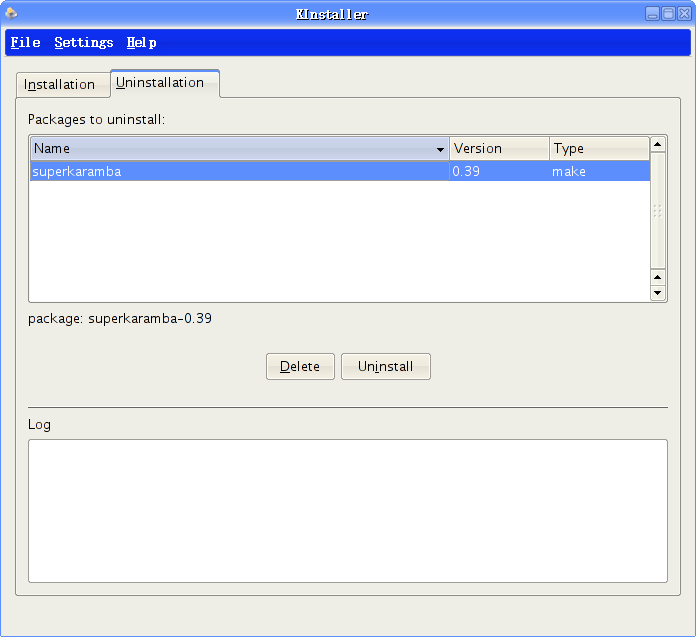Select the Uninstallation tab
This screenshot has height=637, width=696.
(165, 83)
